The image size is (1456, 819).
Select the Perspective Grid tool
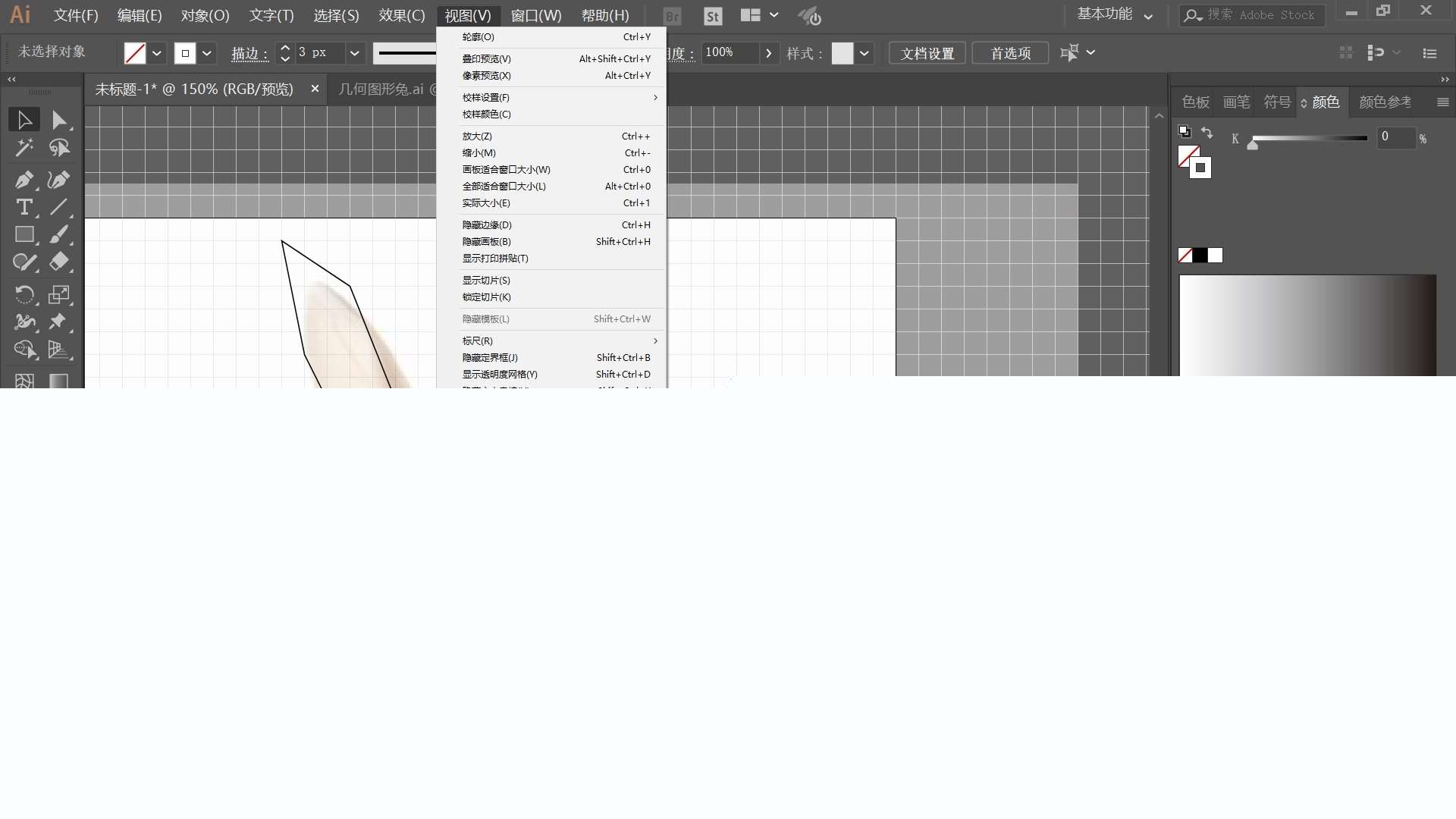pyautogui.click(x=59, y=349)
